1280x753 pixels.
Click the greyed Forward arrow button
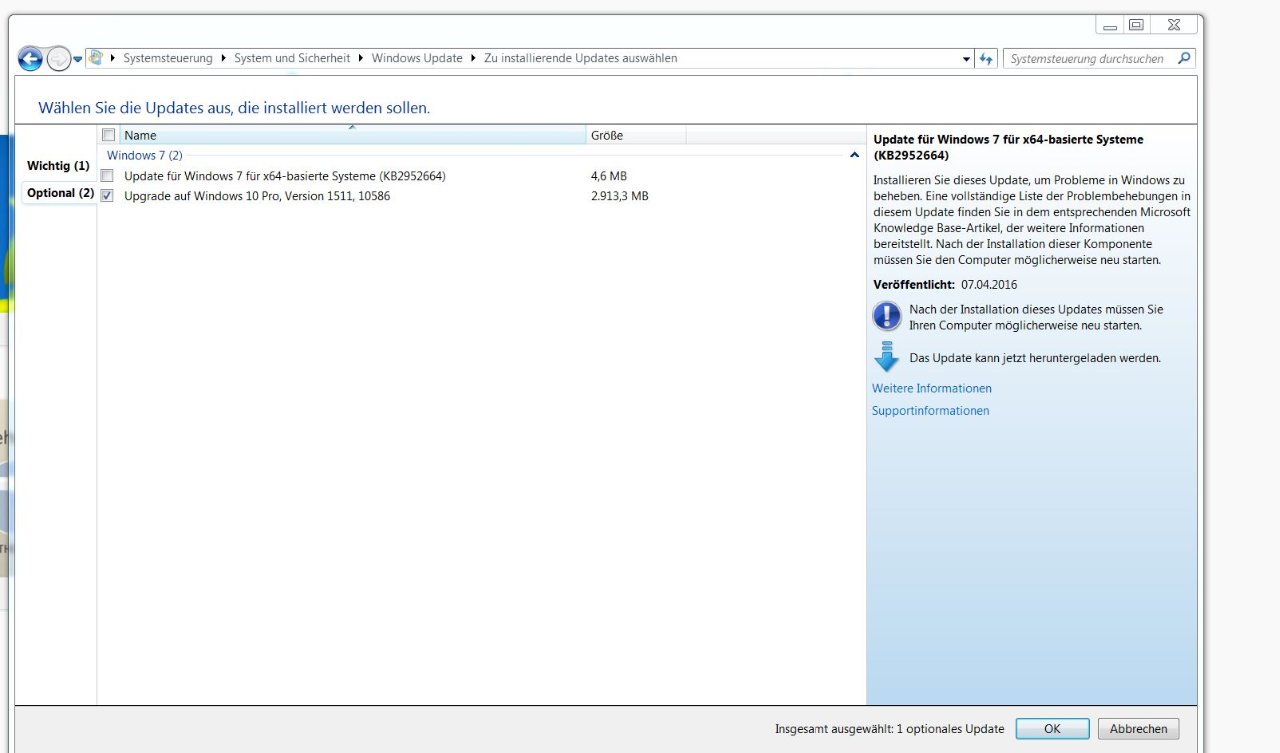[x=59, y=59]
